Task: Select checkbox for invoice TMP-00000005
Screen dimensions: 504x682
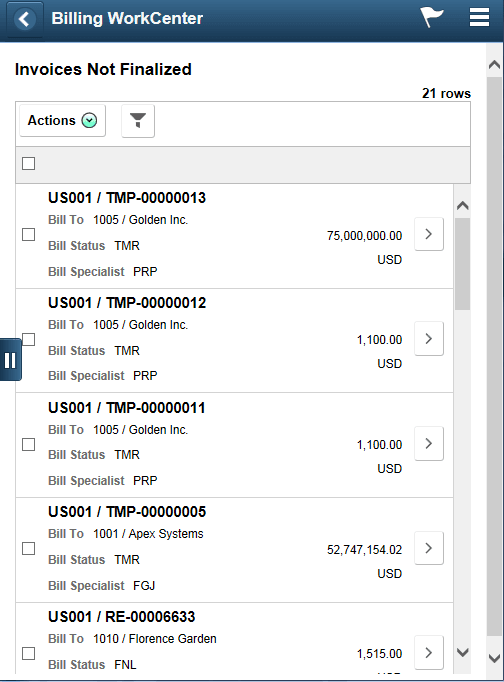Action: (29, 548)
